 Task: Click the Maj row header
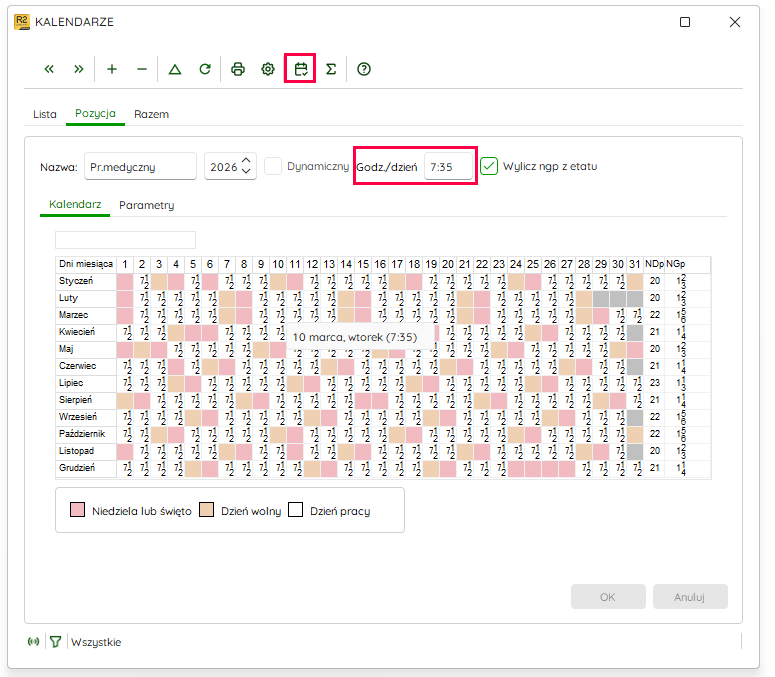(86, 349)
